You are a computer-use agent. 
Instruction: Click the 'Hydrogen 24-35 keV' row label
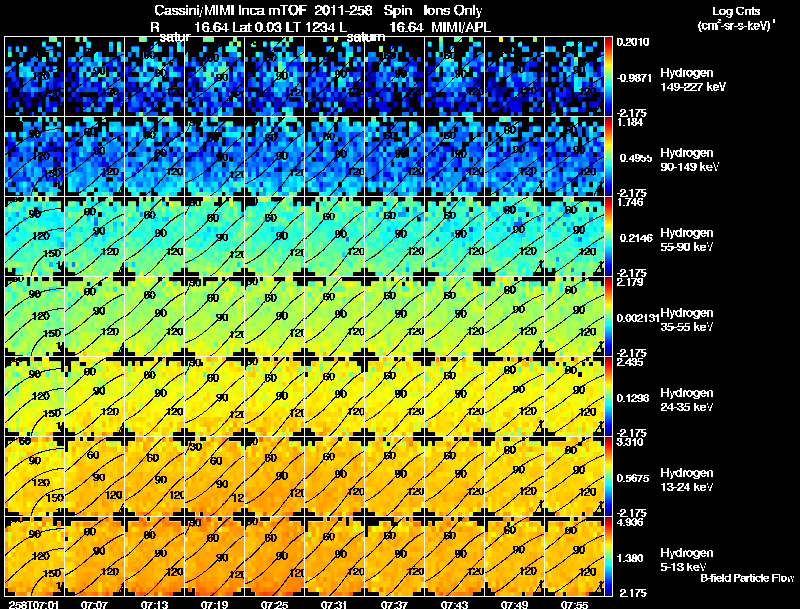click(x=687, y=400)
